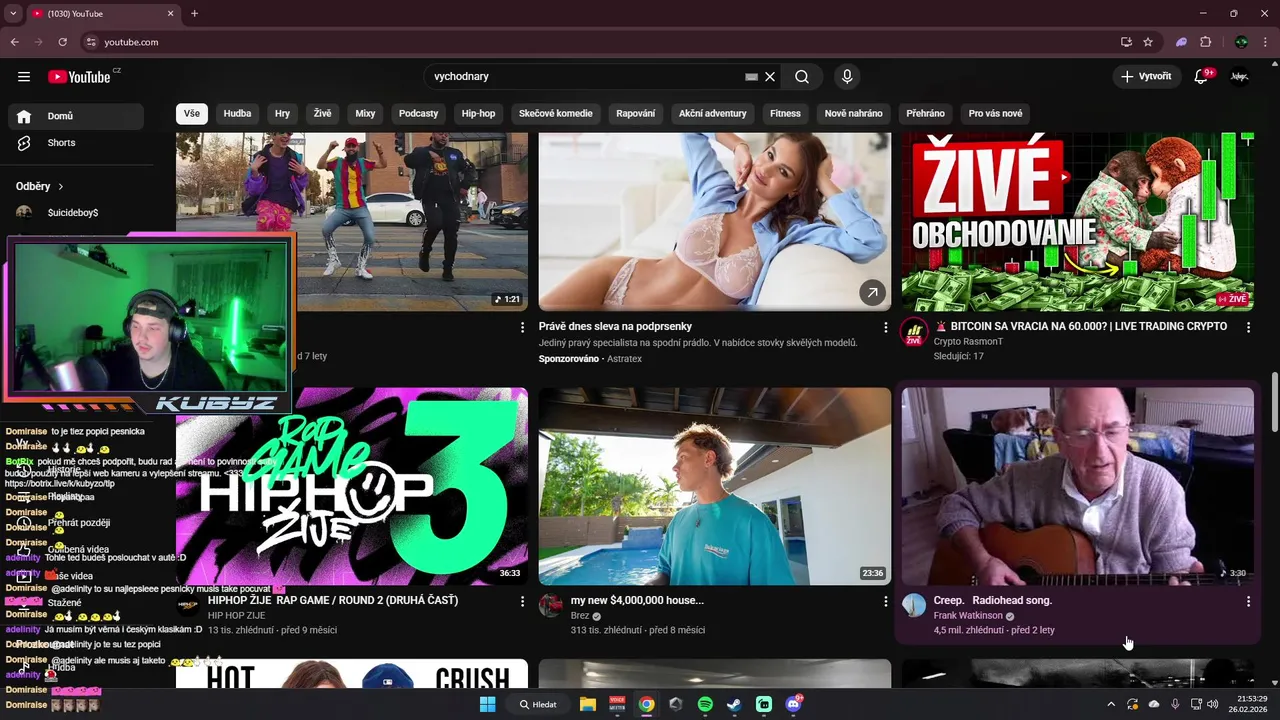Image resolution: width=1280 pixels, height=720 pixels.
Task: Open Chrome three-dot menu
Action: pyautogui.click(x=1266, y=42)
